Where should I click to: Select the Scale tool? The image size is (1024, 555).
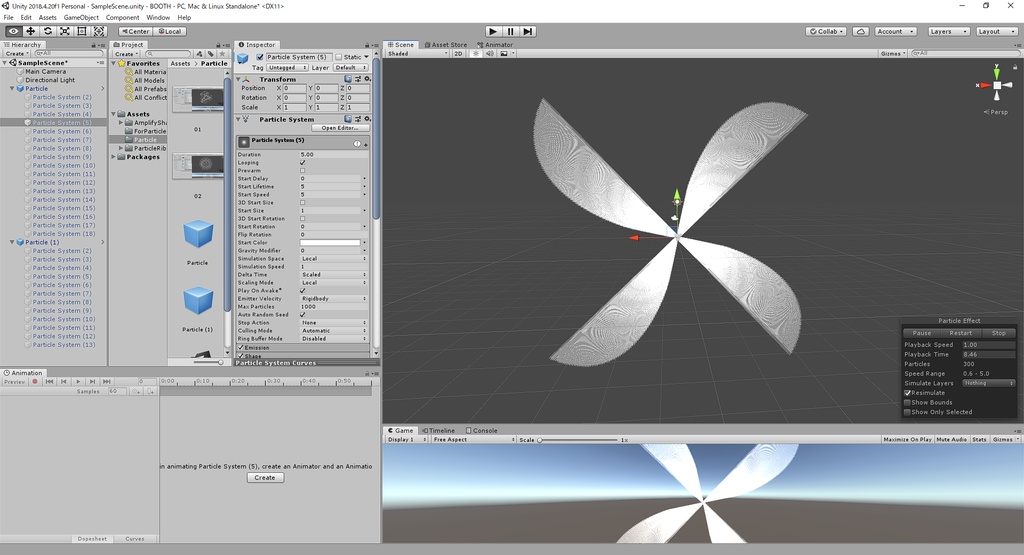pyautogui.click(x=65, y=31)
